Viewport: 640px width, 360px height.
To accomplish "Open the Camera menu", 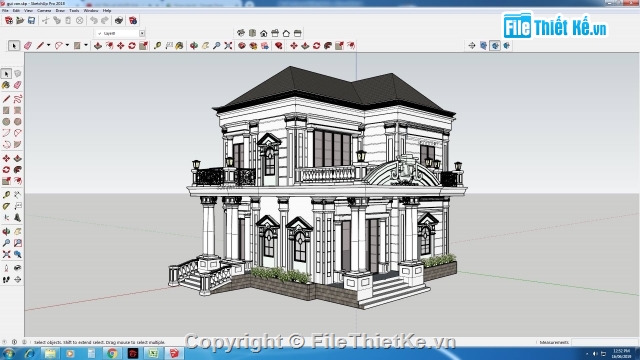I will pos(44,11).
